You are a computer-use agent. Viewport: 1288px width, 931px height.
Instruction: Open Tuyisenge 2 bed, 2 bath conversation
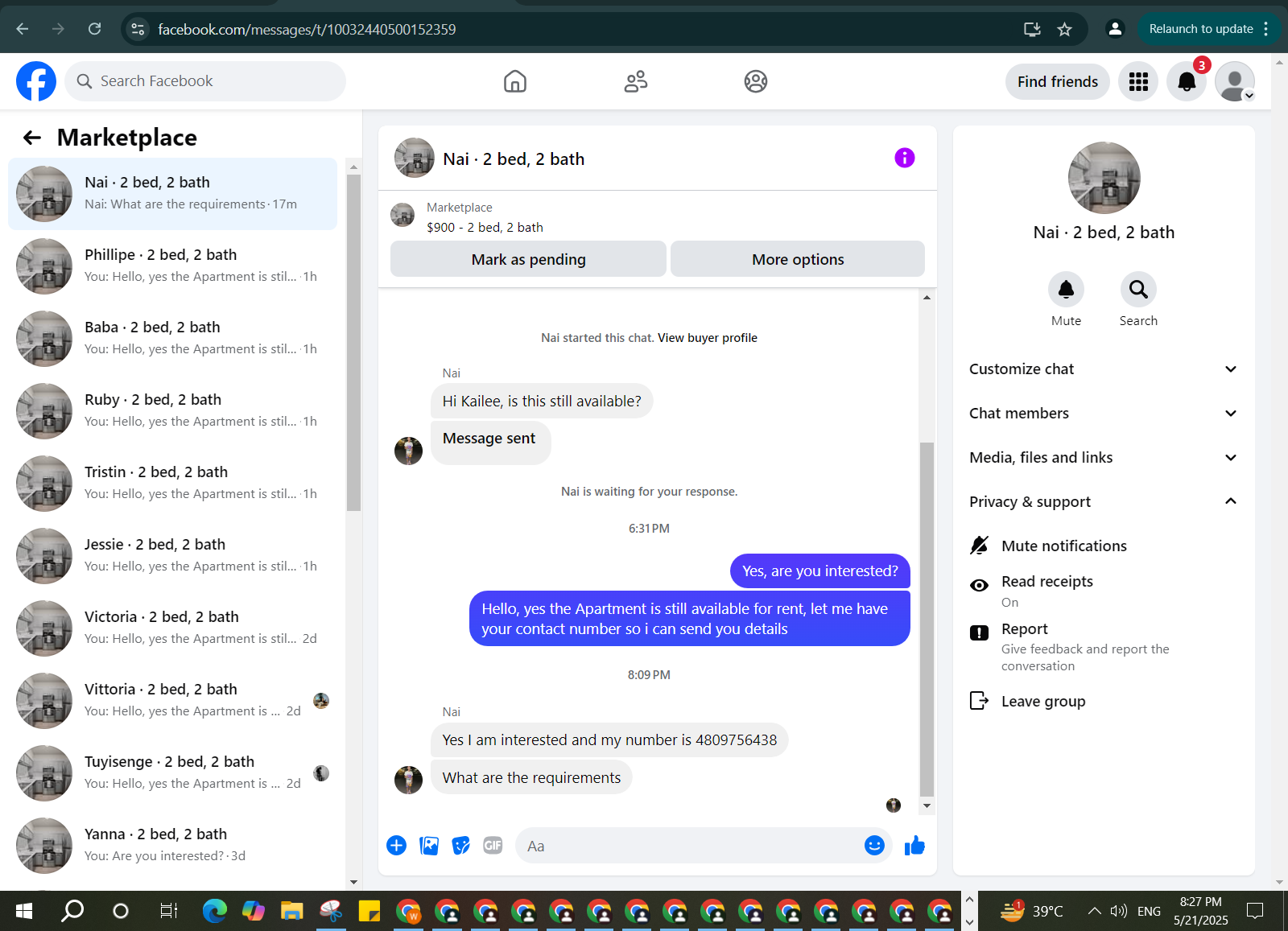[x=173, y=773]
